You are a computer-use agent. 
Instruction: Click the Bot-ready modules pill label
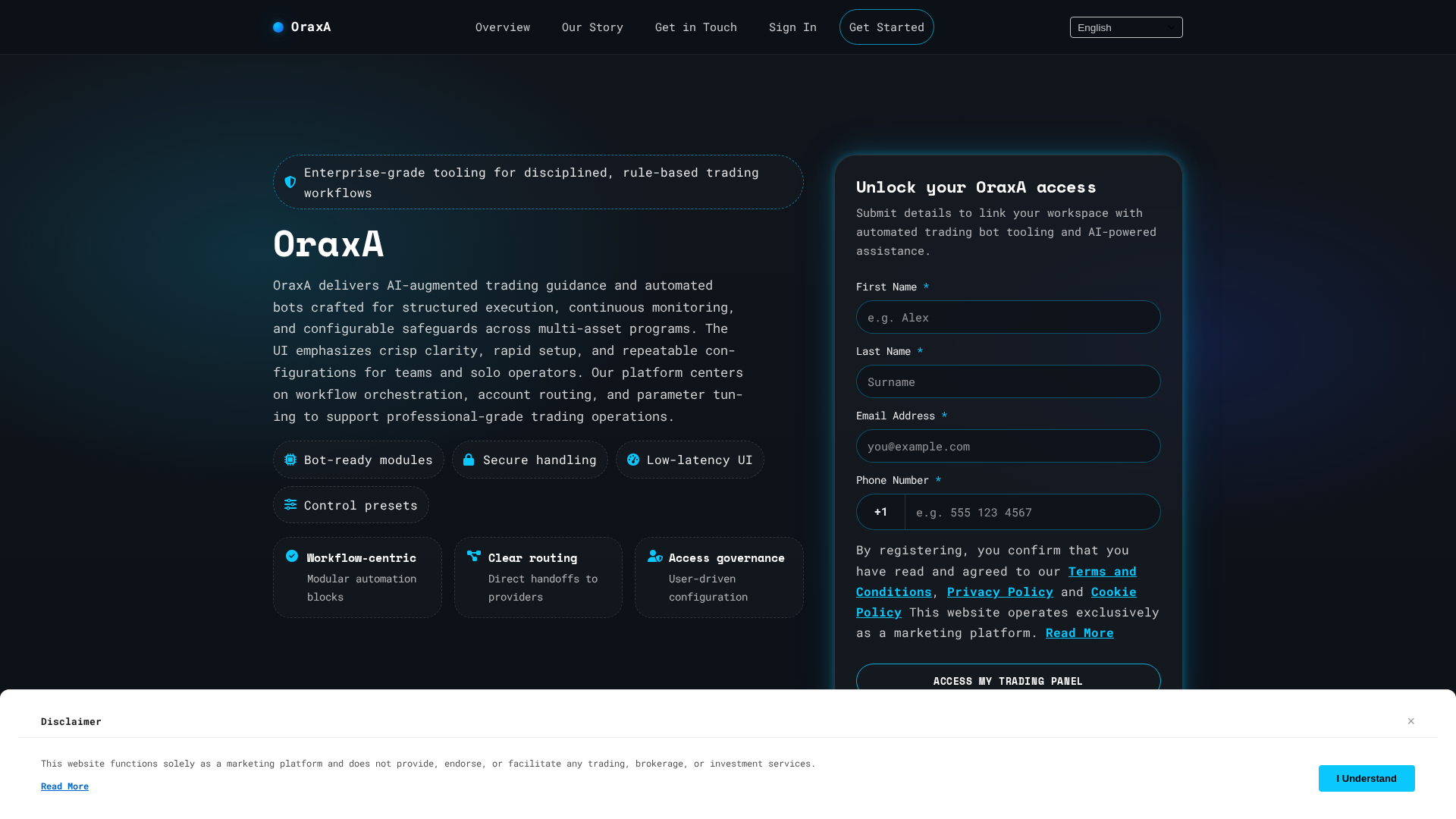coord(369,460)
